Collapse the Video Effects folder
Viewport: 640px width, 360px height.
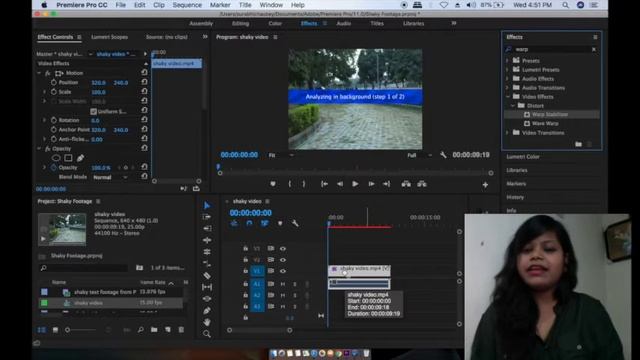point(507,97)
